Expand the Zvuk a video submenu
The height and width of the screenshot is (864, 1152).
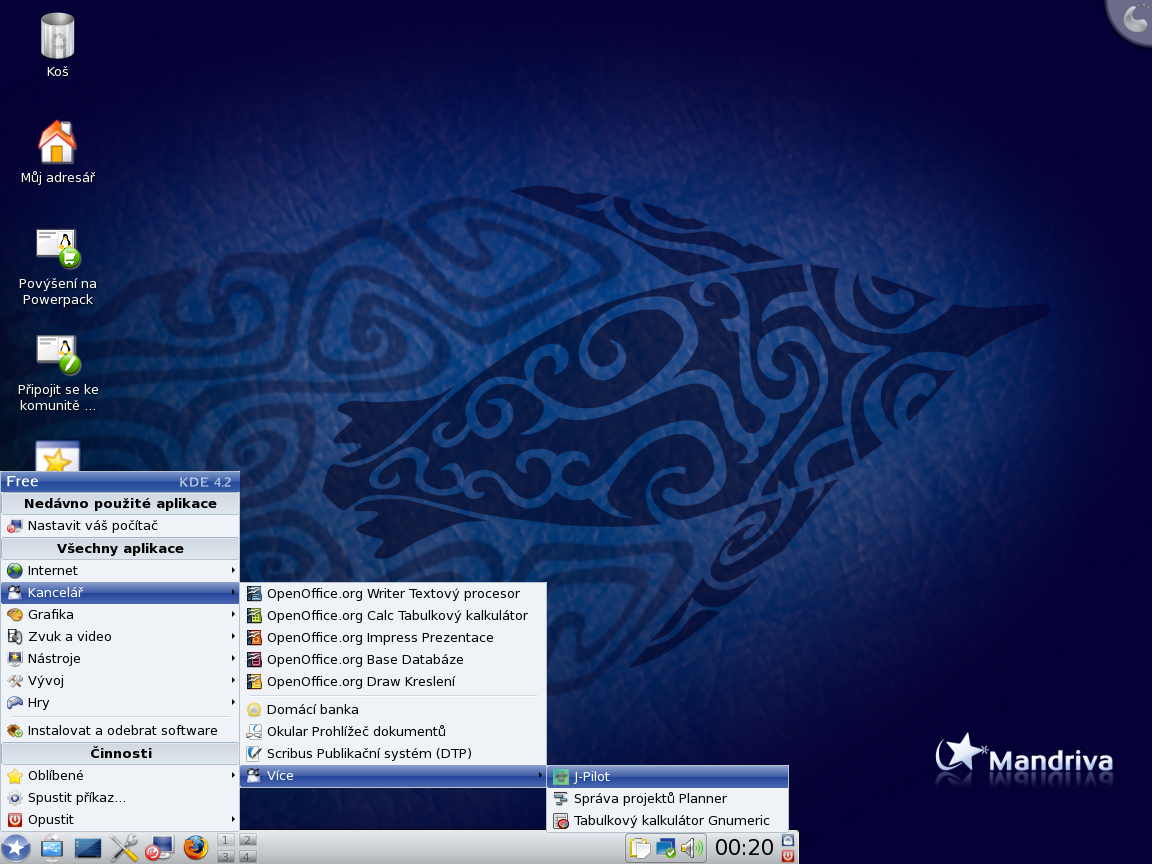coord(120,636)
